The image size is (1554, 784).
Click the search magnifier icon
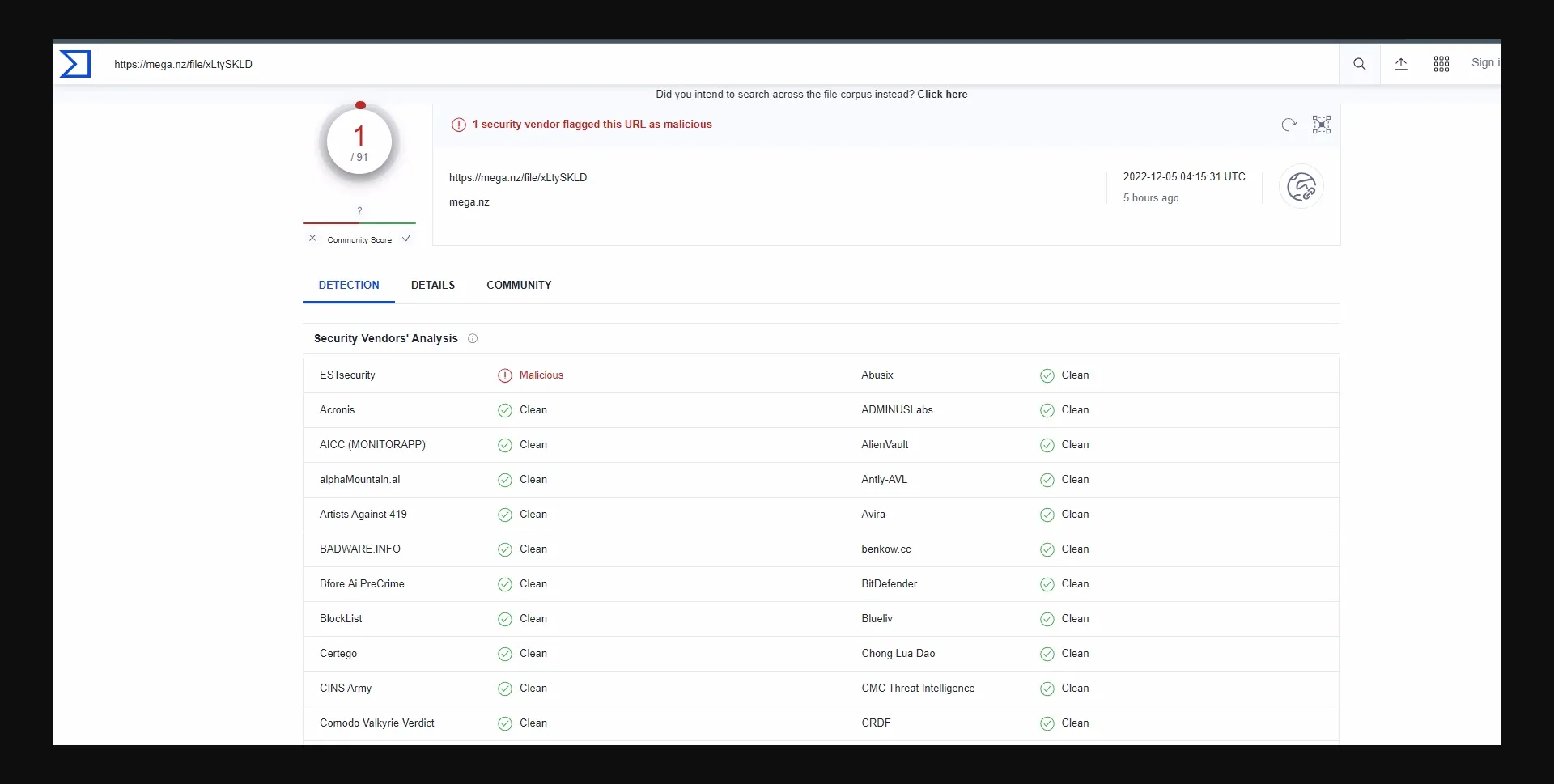click(x=1359, y=64)
